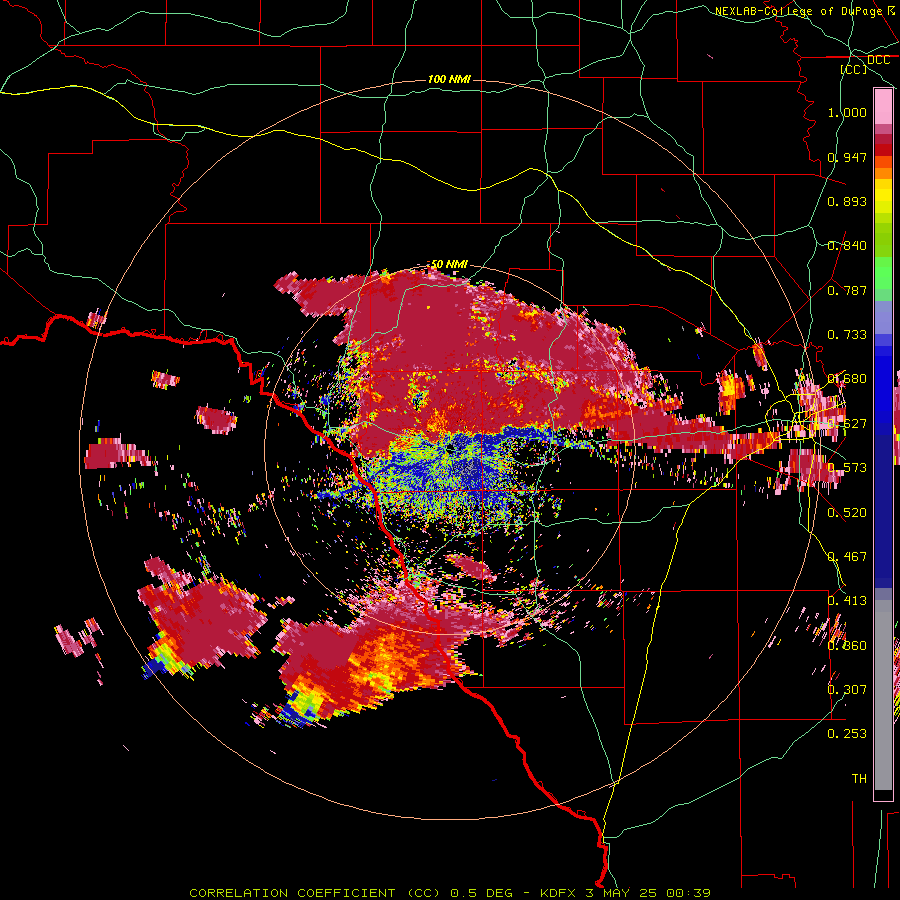Select the 0.947 scale value
900x900 pixels.
(x=847, y=157)
